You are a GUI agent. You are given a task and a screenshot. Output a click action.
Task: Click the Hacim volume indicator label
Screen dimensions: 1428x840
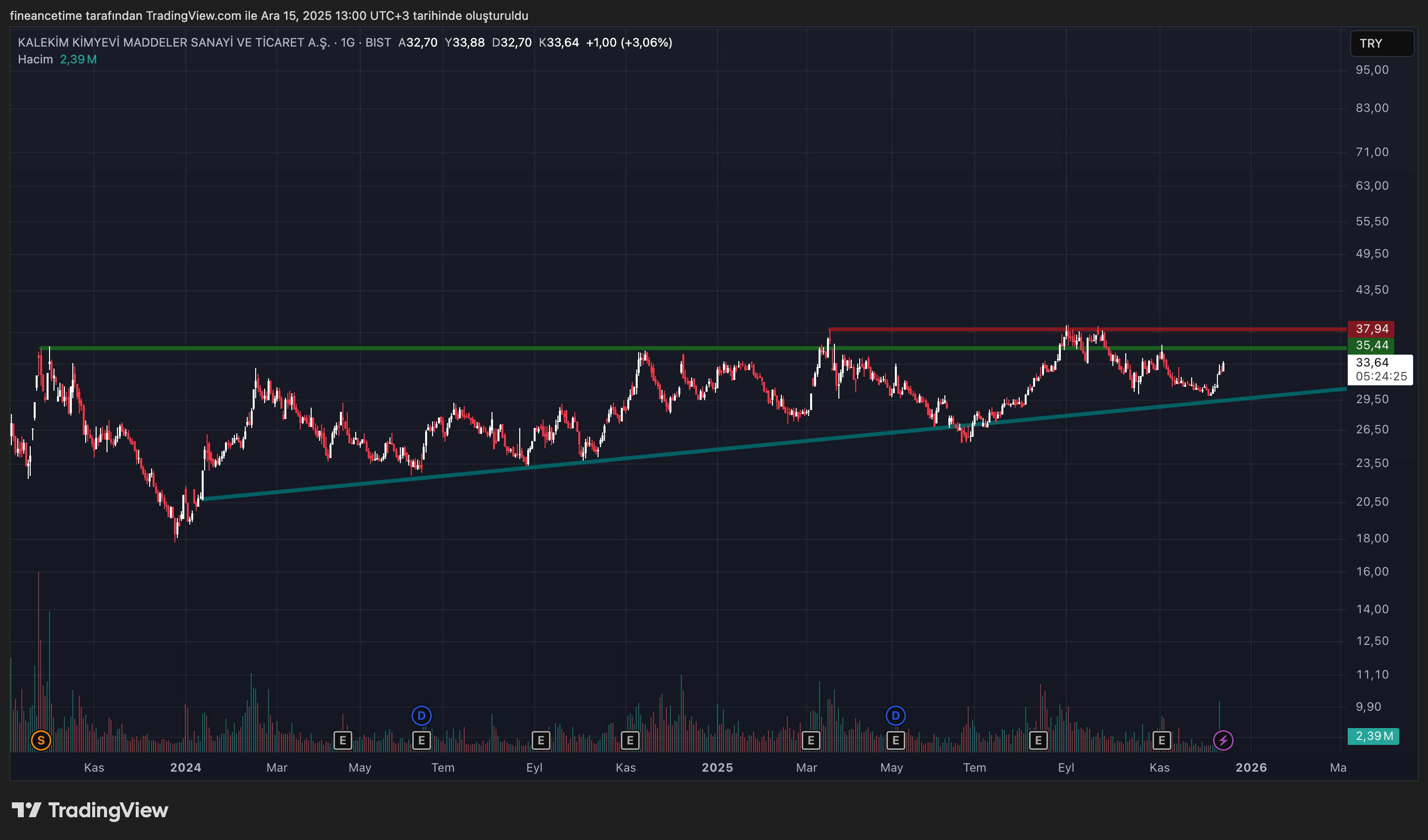35,59
